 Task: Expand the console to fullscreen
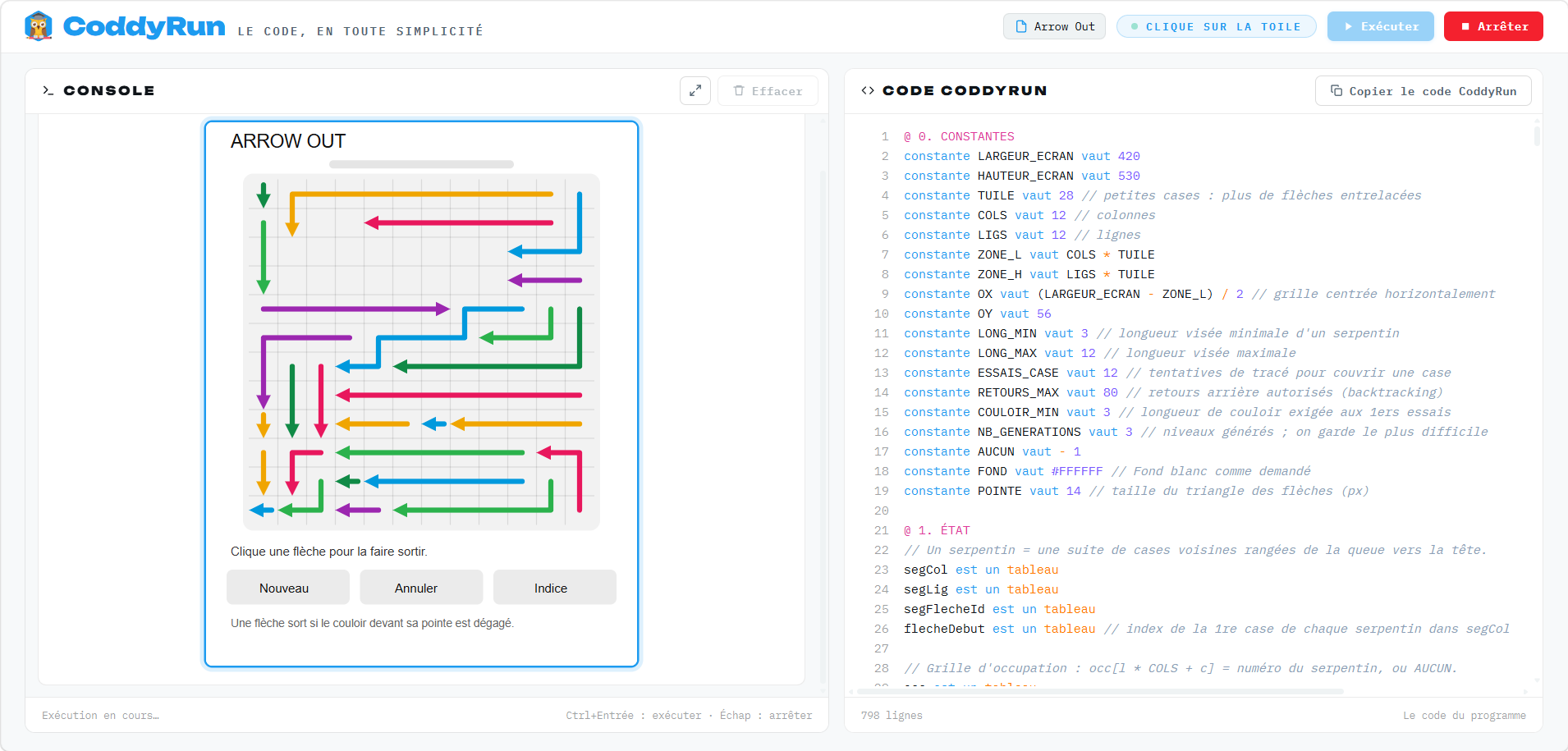[x=695, y=90]
